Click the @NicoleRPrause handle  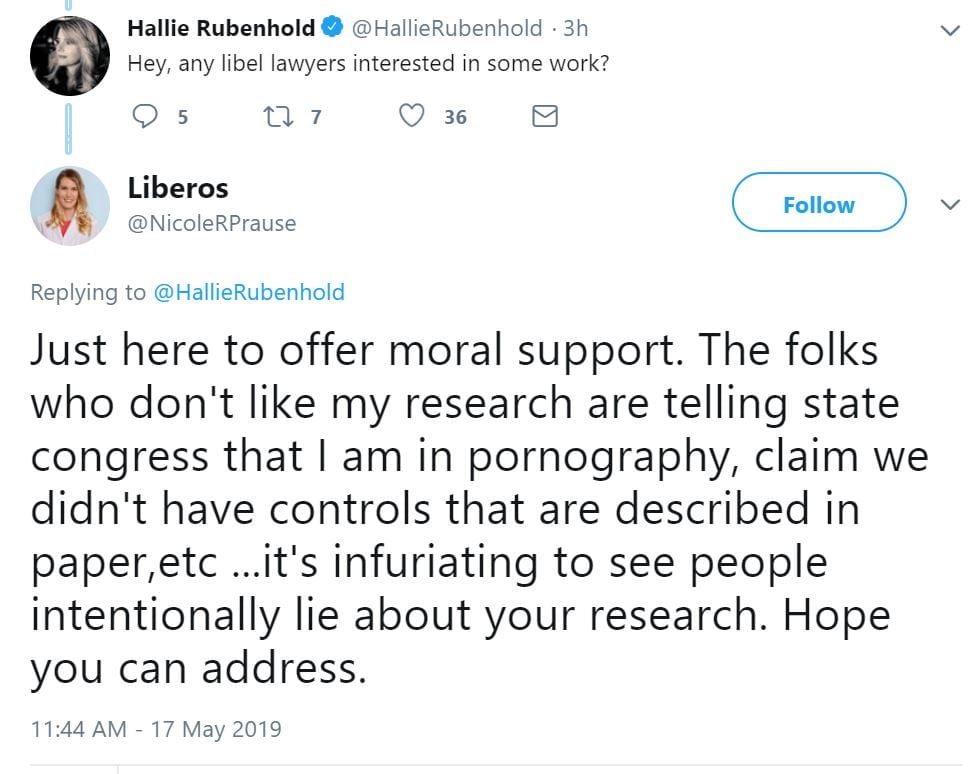(212, 223)
